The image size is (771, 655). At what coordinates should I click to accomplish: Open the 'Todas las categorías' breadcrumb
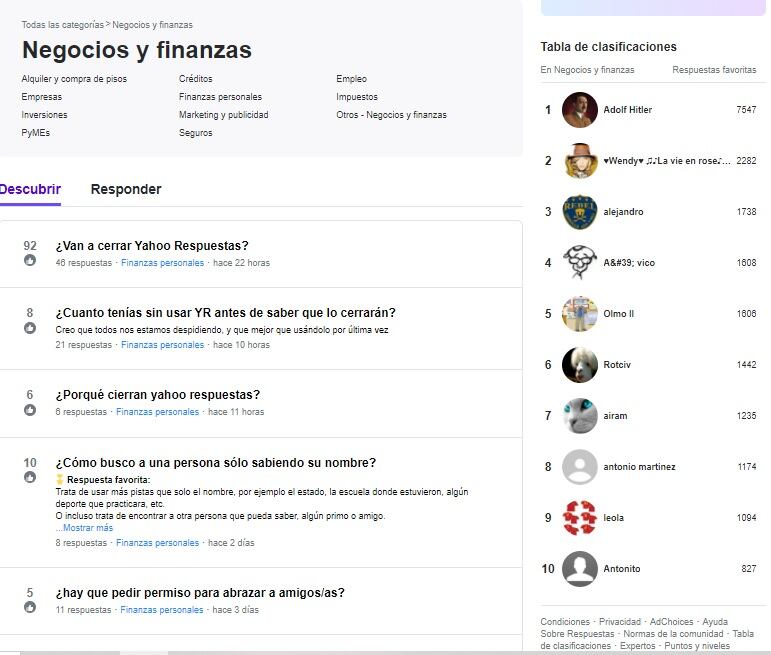point(62,24)
